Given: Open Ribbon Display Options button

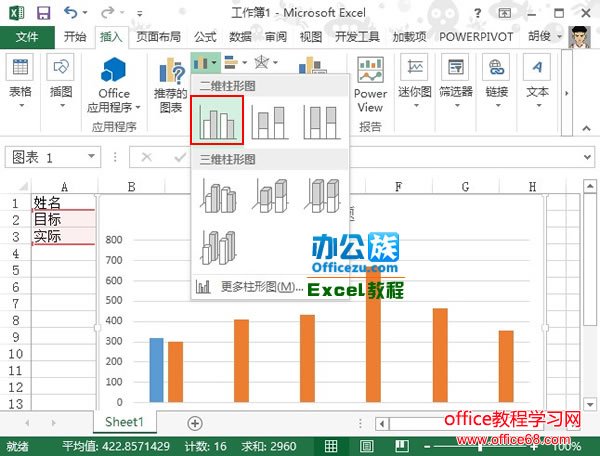Looking at the screenshot, I should (x=505, y=13).
